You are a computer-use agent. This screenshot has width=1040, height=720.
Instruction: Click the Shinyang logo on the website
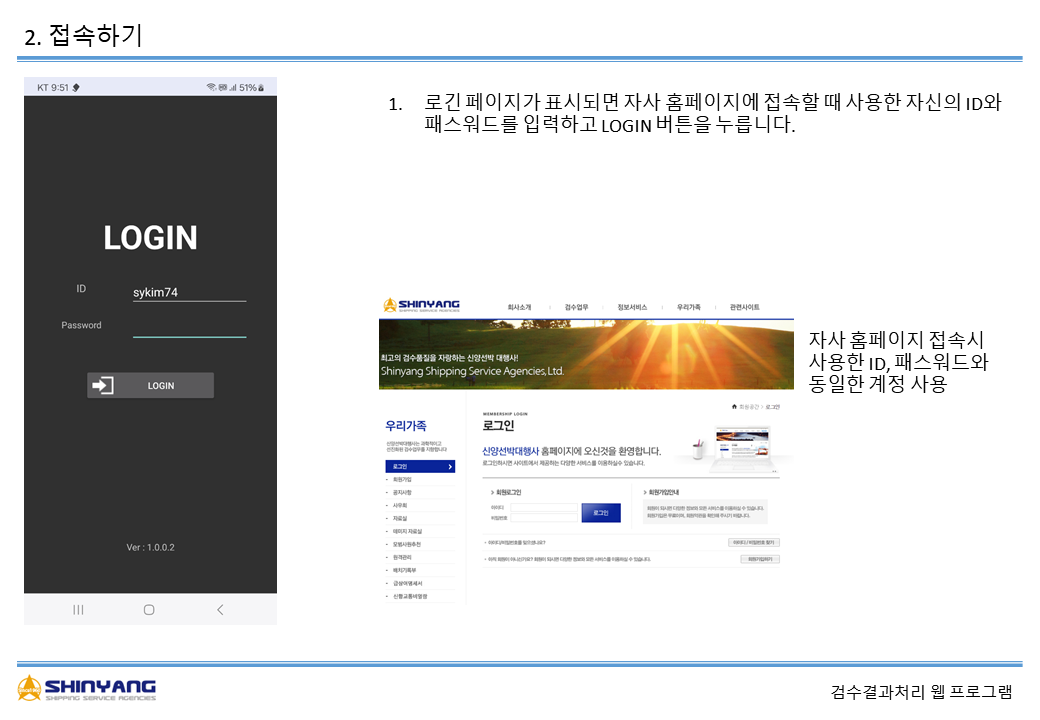coord(422,305)
